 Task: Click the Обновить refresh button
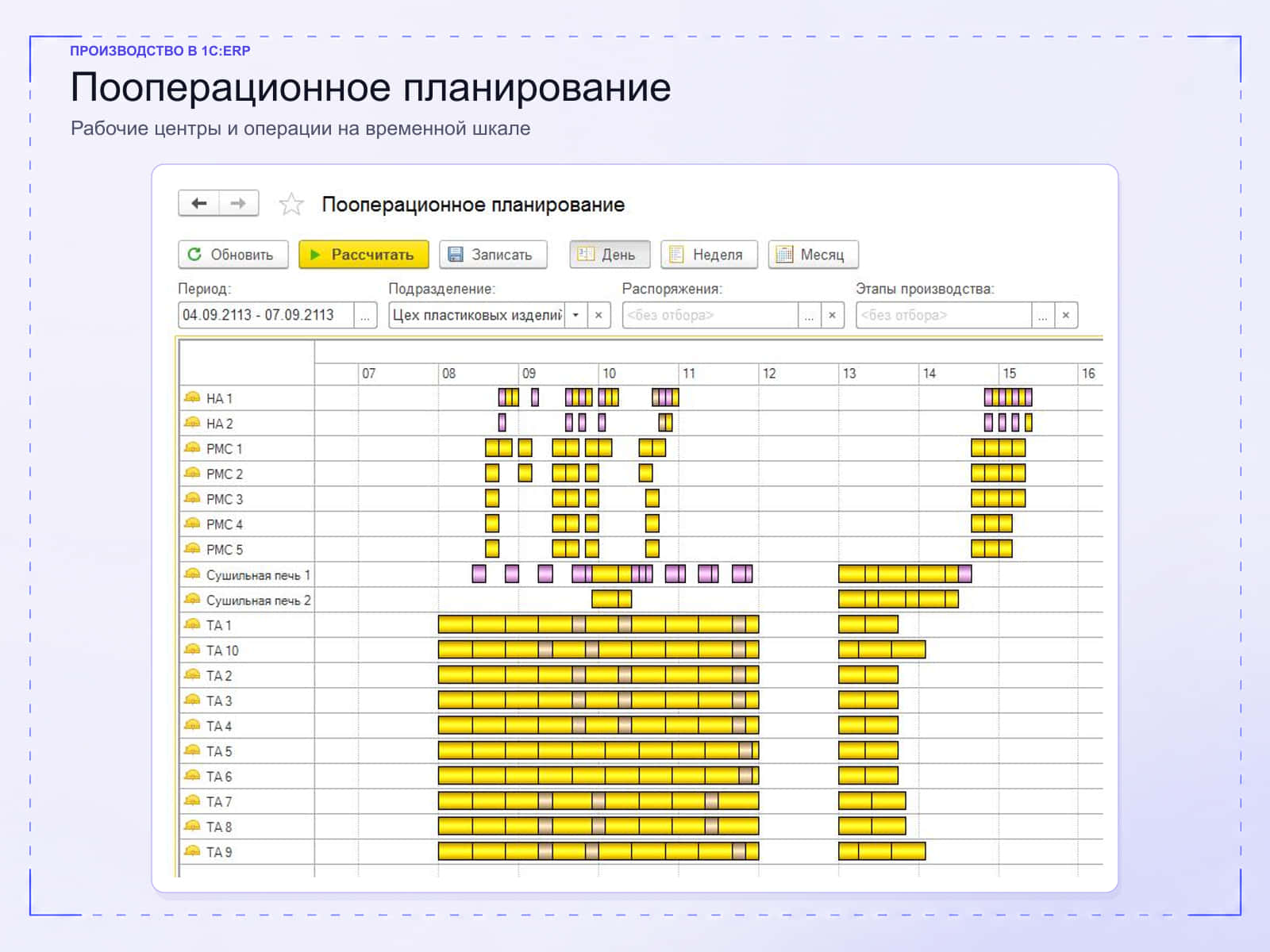pos(233,255)
